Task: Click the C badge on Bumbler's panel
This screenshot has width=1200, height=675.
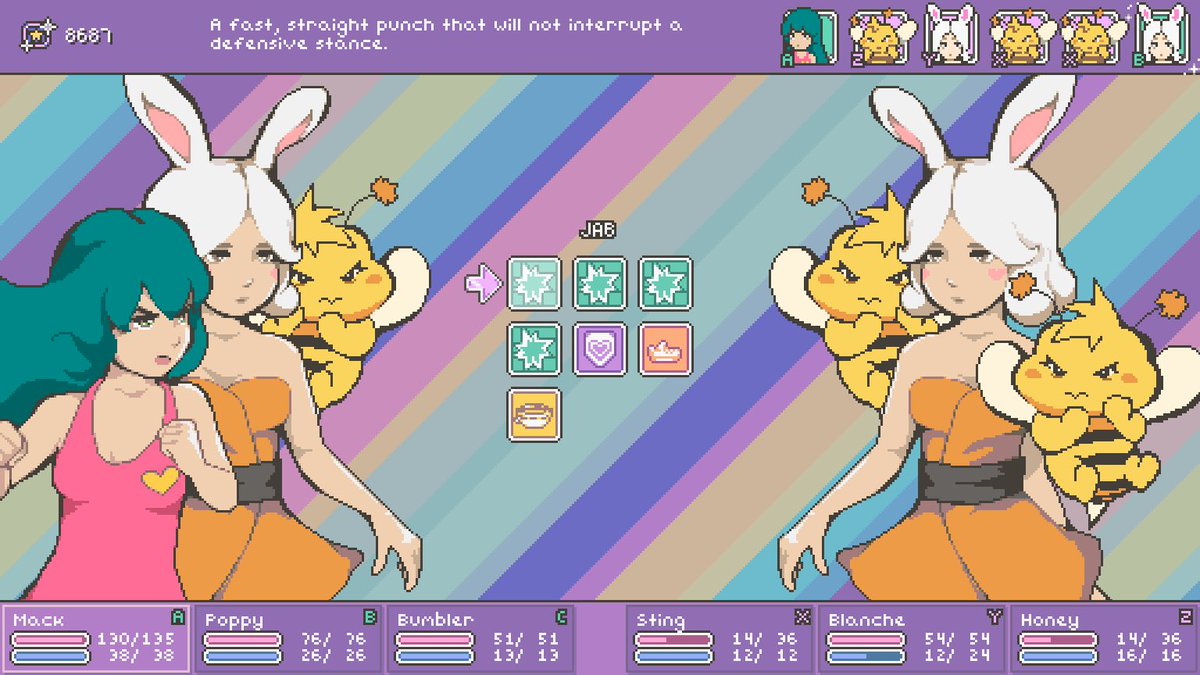Action: [x=562, y=617]
